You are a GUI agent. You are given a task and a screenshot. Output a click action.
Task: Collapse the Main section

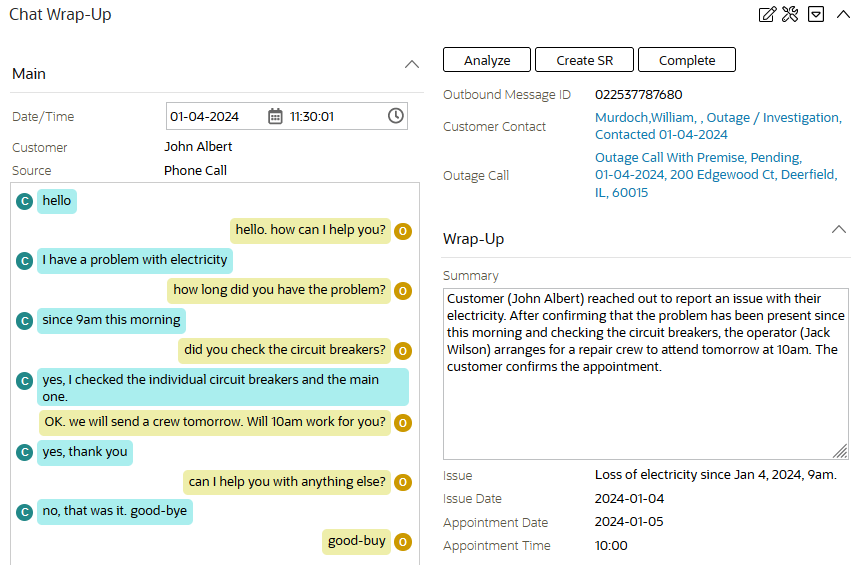click(412, 64)
